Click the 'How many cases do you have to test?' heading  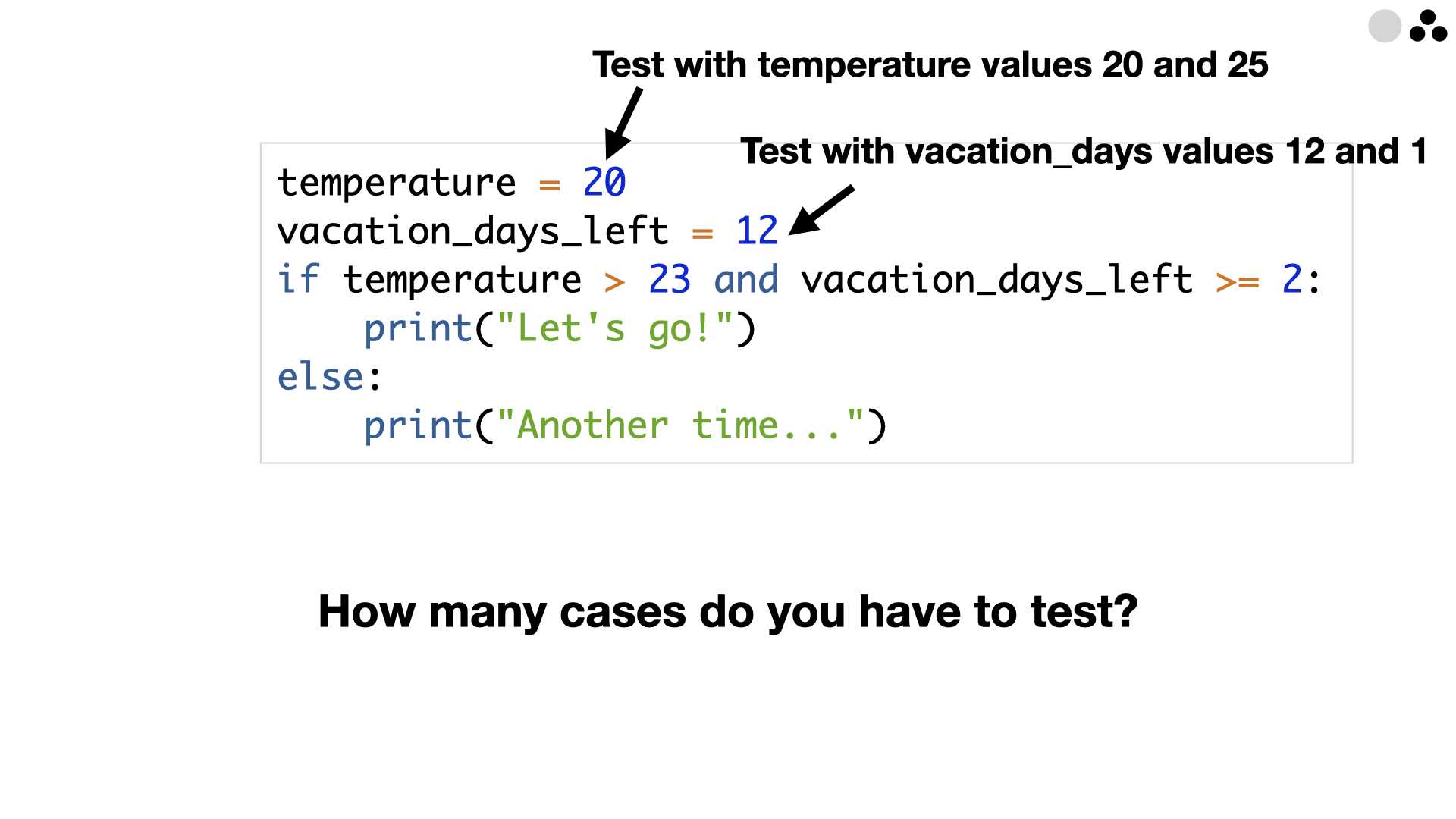(x=728, y=611)
